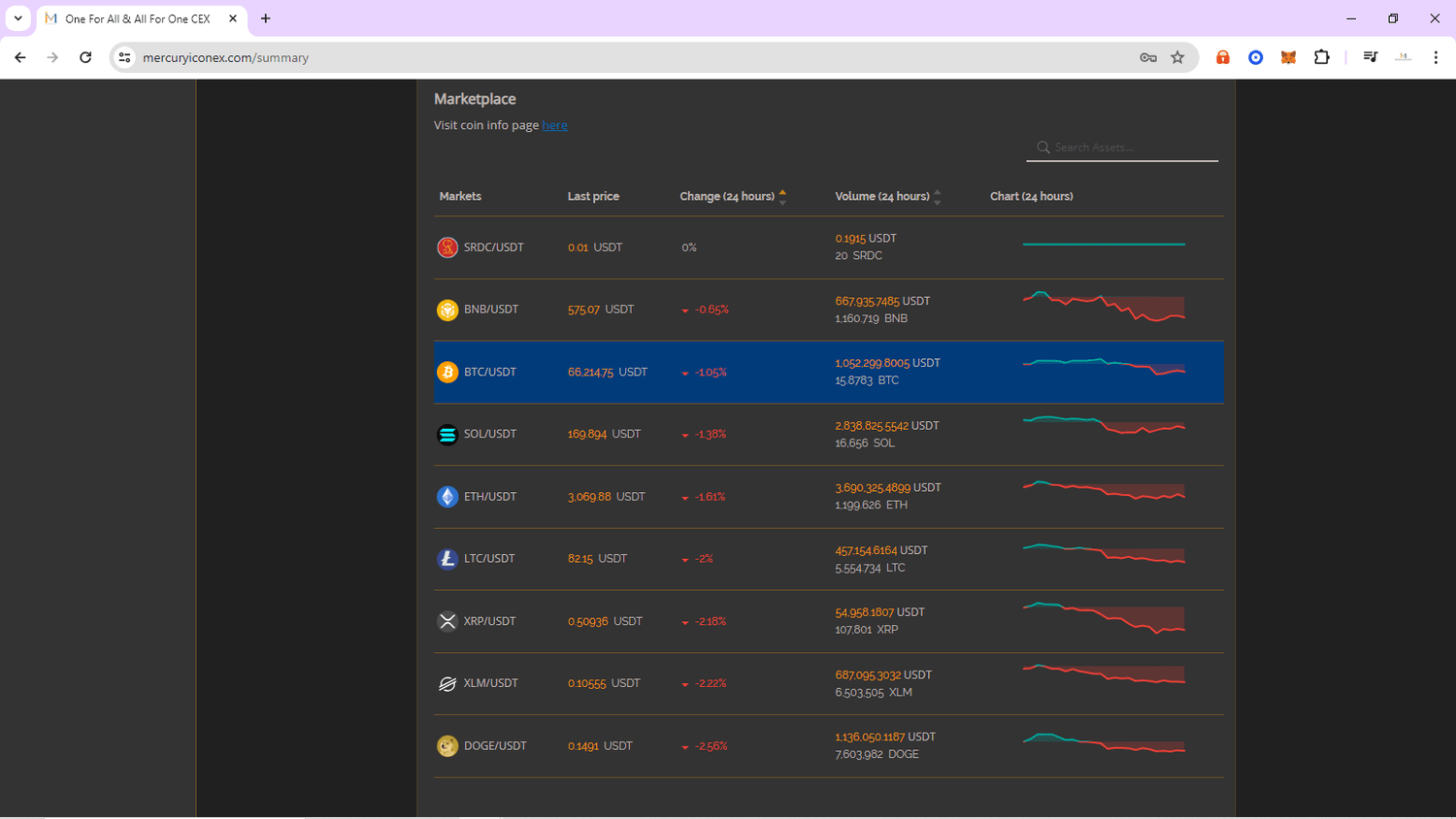1456x819 pixels.
Task: Click the browser forward arrow
Action: click(x=52, y=57)
